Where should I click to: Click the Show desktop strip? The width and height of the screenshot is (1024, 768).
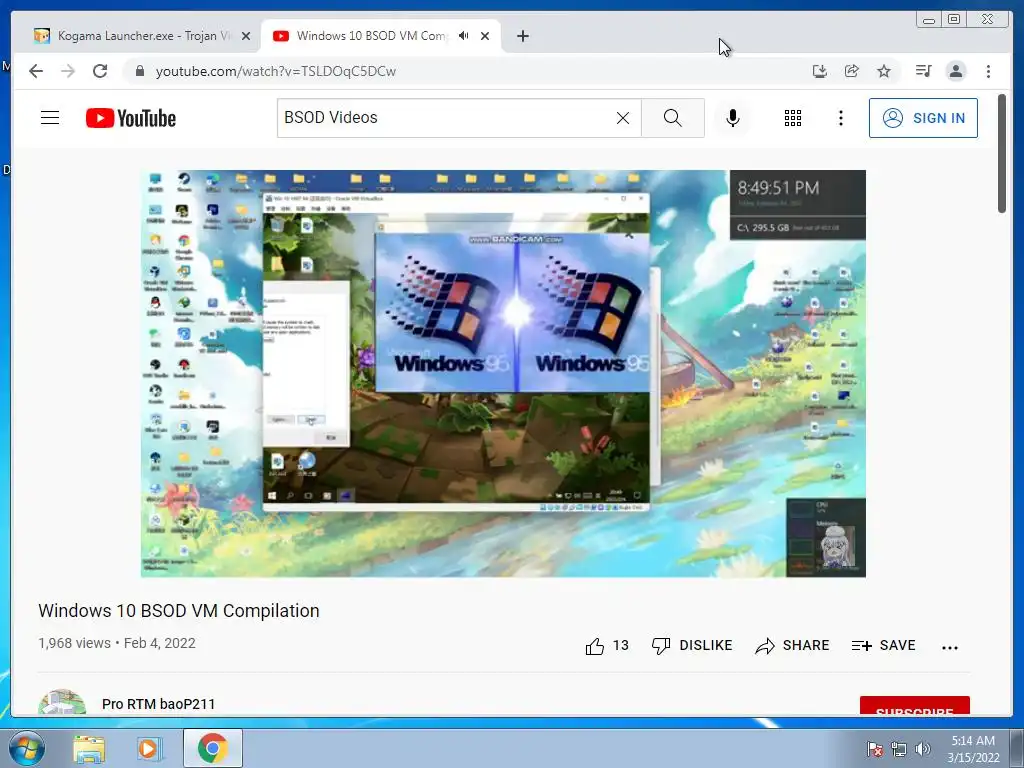pyautogui.click(x=1017, y=748)
